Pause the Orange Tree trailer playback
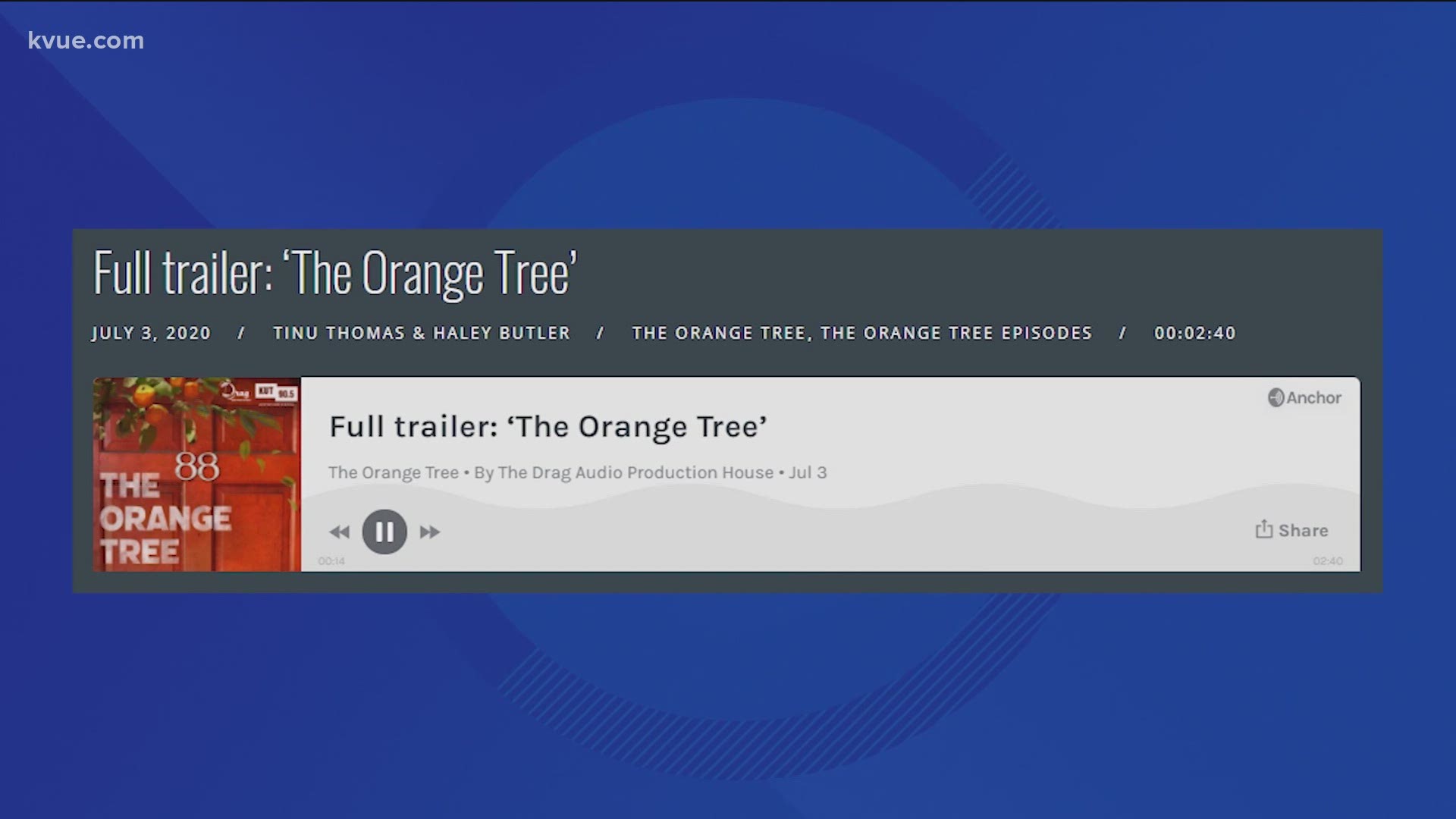Viewport: 1456px width, 819px height. [384, 532]
